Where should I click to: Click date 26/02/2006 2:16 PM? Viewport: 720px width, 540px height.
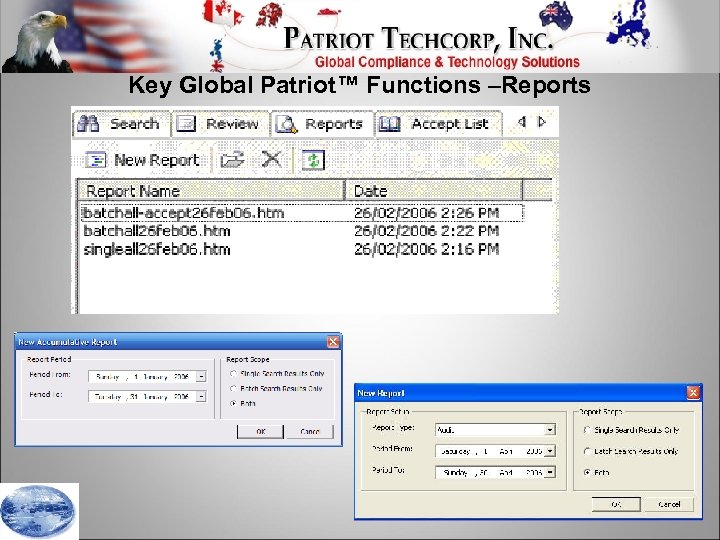tap(426, 249)
